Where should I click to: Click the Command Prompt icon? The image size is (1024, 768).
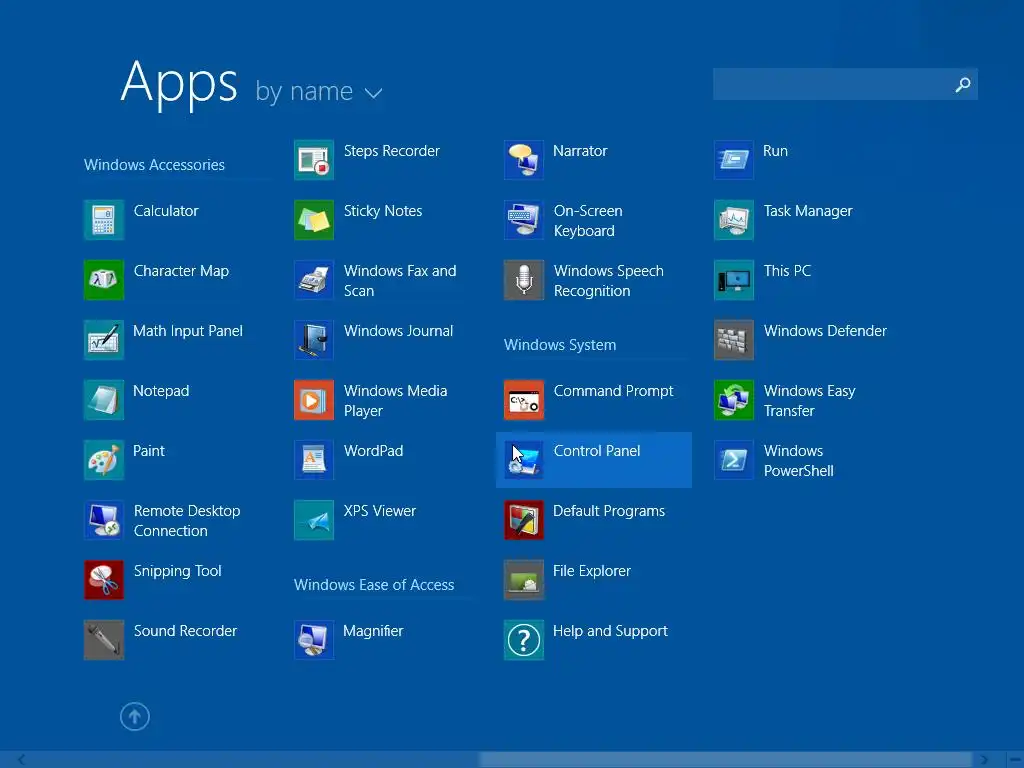524,400
